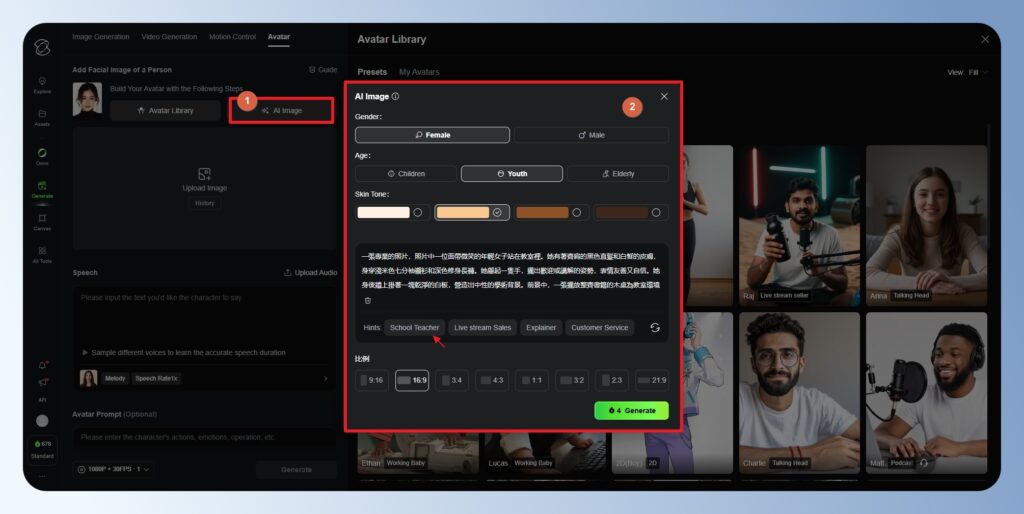Switch to the Presets tab
1024x514 pixels.
click(x=372, y=72)
